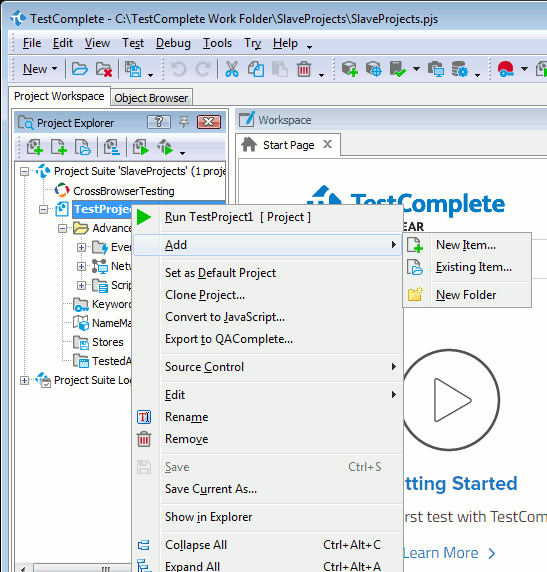Choose Export to QAComplete... menu entry
547x572 pixels.
267,339
